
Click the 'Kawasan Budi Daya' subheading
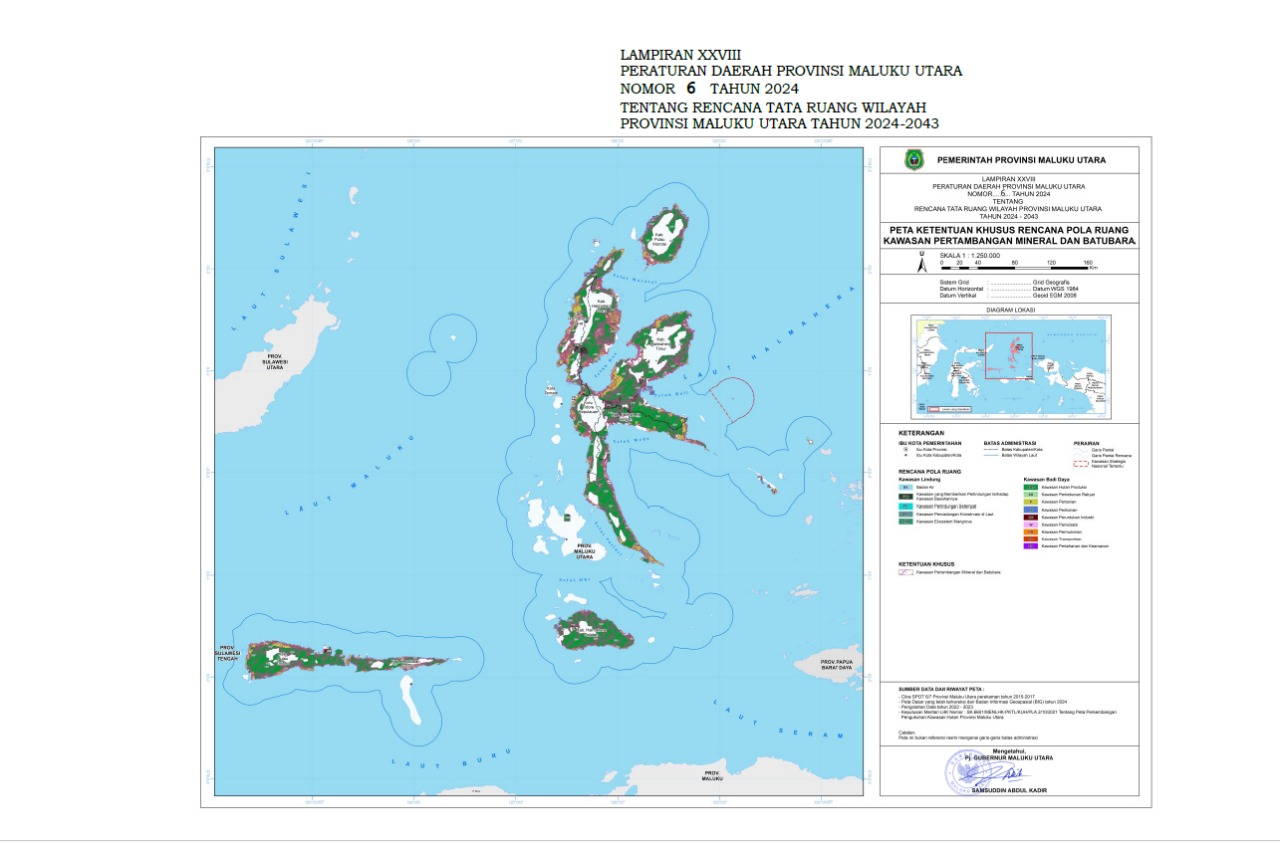pos(1046,479)
